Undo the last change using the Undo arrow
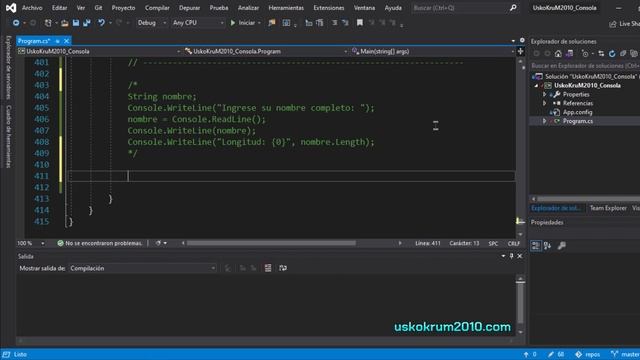Image resolution: width=640 pixels, height=360 pixels. (101, 23)
